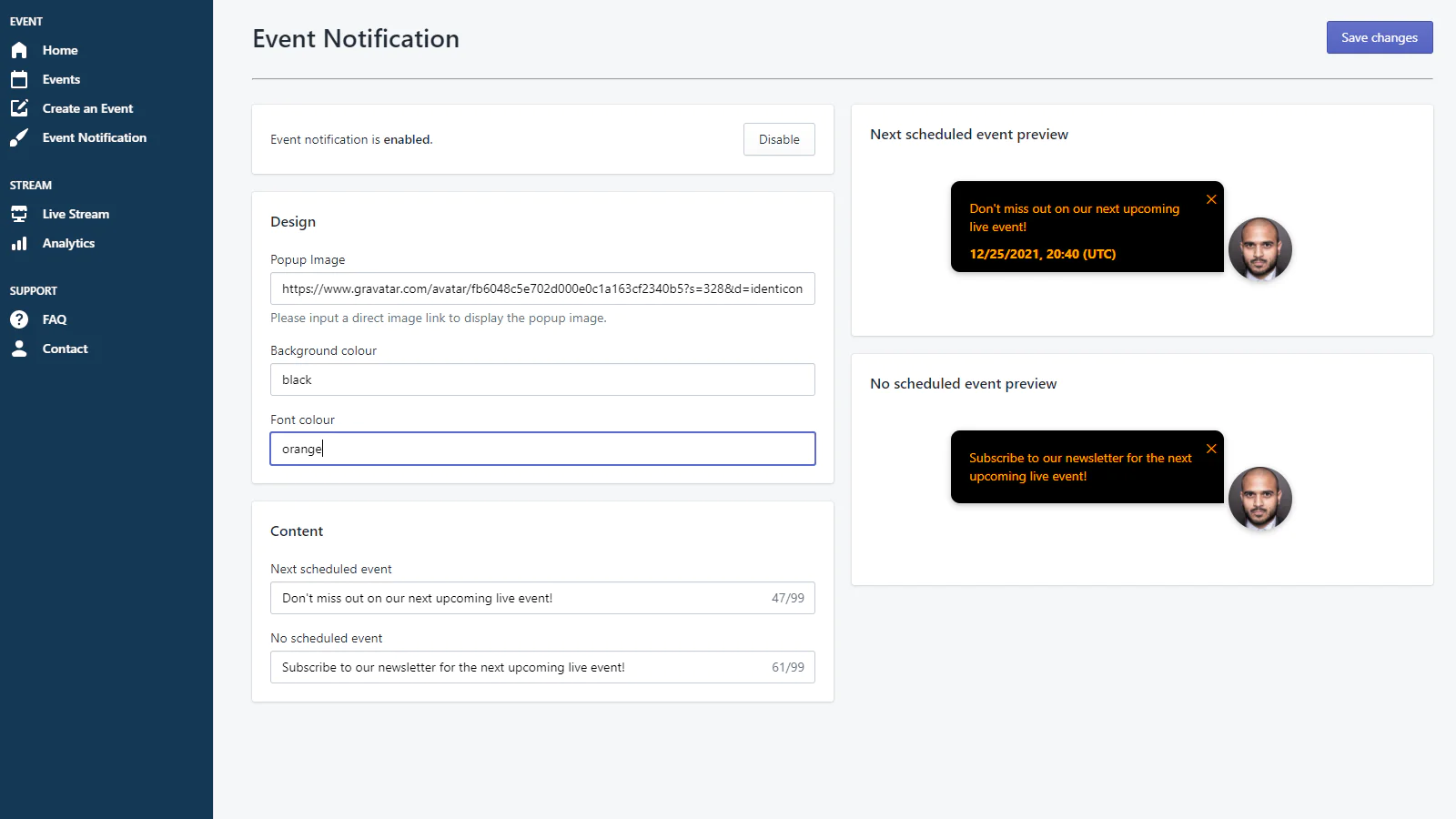This screenshot has height=819, width=1456.
Task: Dismiss the no scheduled event popup preview
Action: [1211, 449]
